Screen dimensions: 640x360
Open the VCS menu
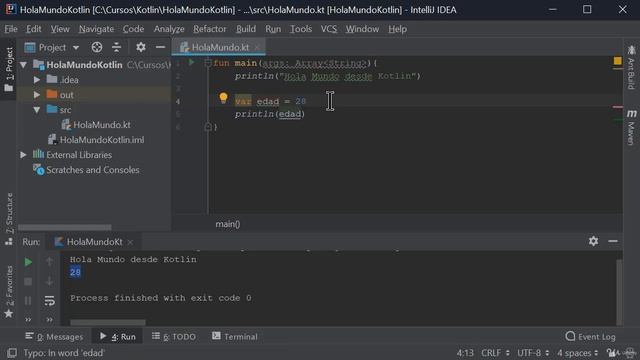point(329,29)
